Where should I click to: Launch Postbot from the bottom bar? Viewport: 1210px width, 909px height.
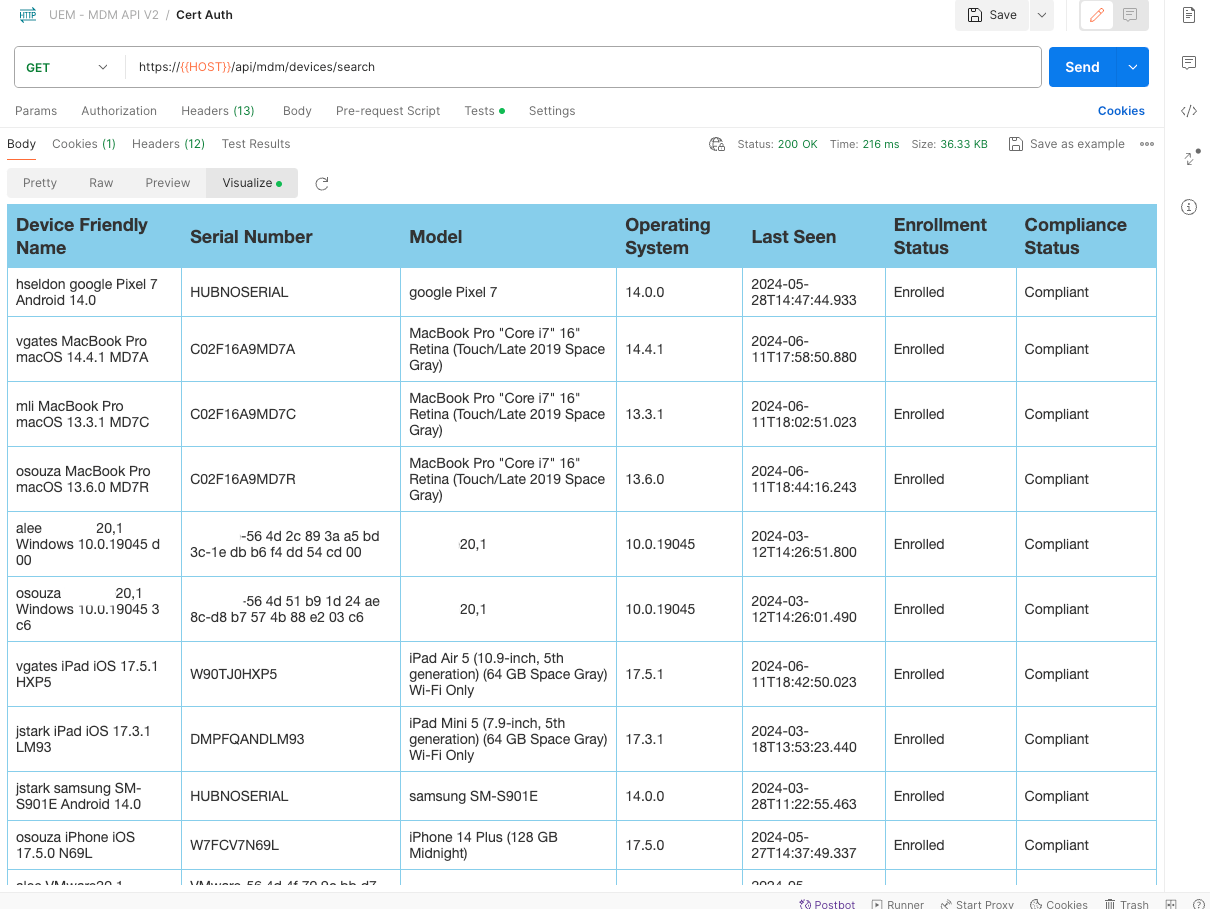[x=827, y=904]
